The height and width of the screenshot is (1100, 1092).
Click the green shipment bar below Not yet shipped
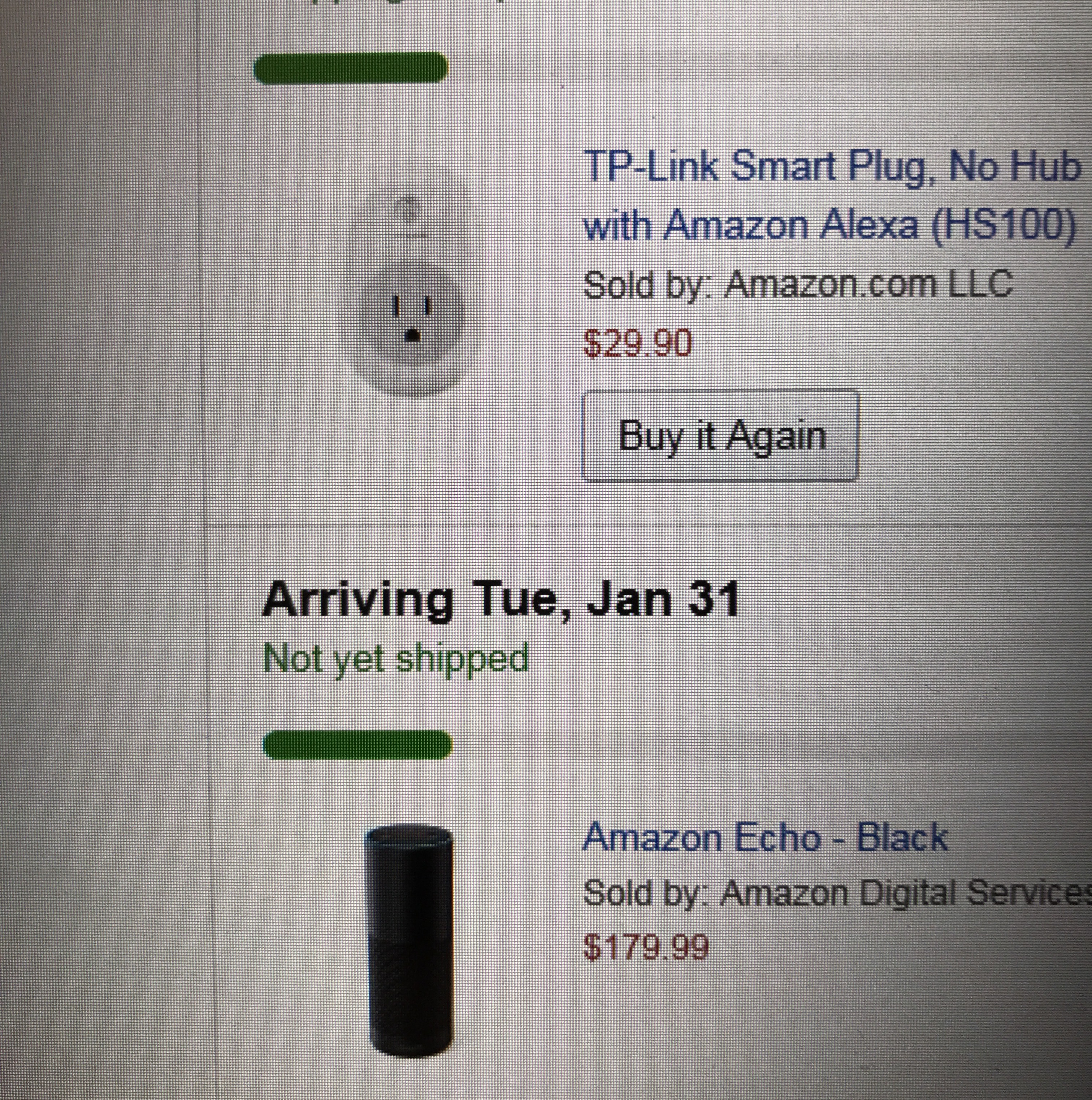click(357, 744)
